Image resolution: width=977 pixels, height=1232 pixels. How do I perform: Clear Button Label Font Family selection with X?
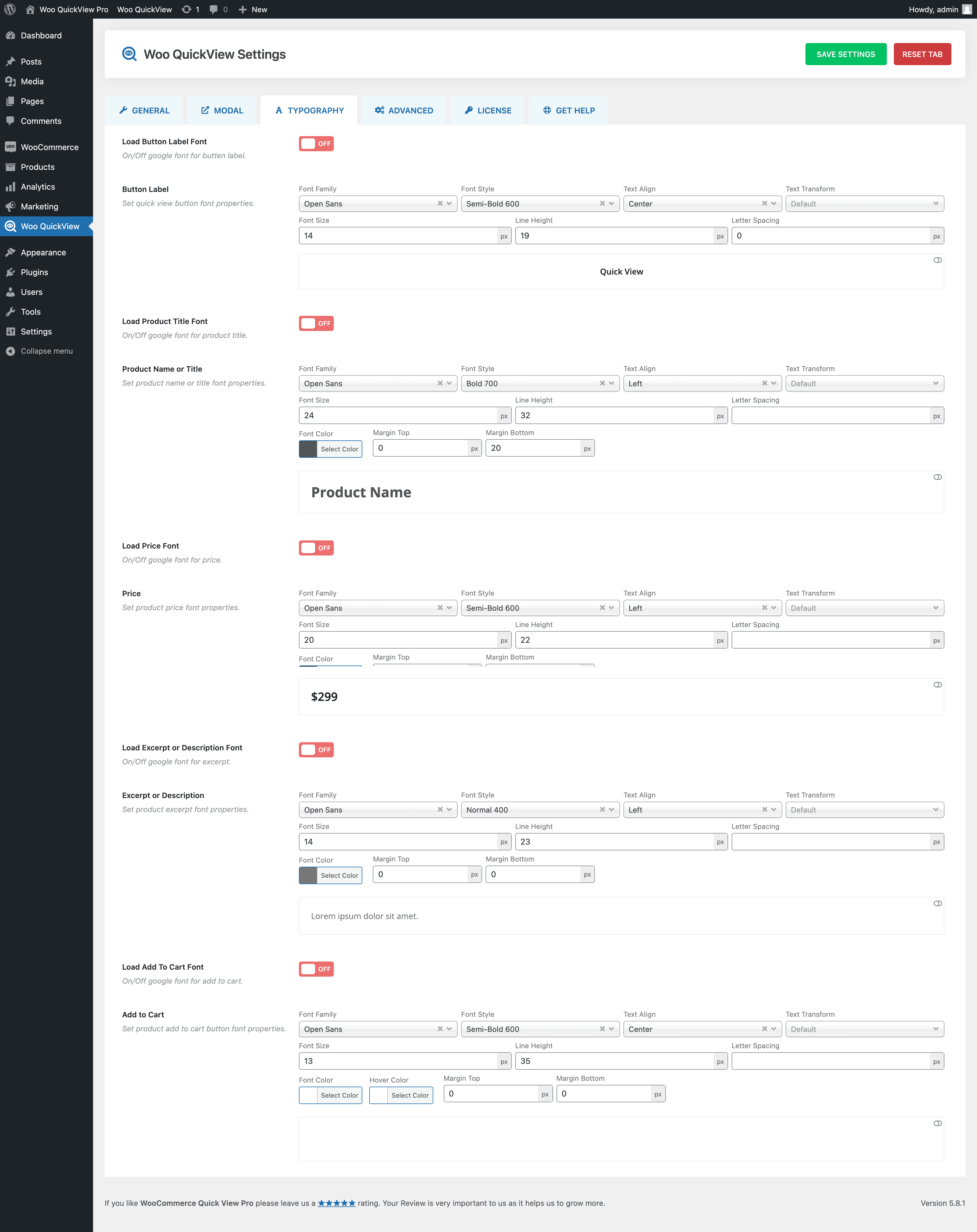(x=440, y=203)
